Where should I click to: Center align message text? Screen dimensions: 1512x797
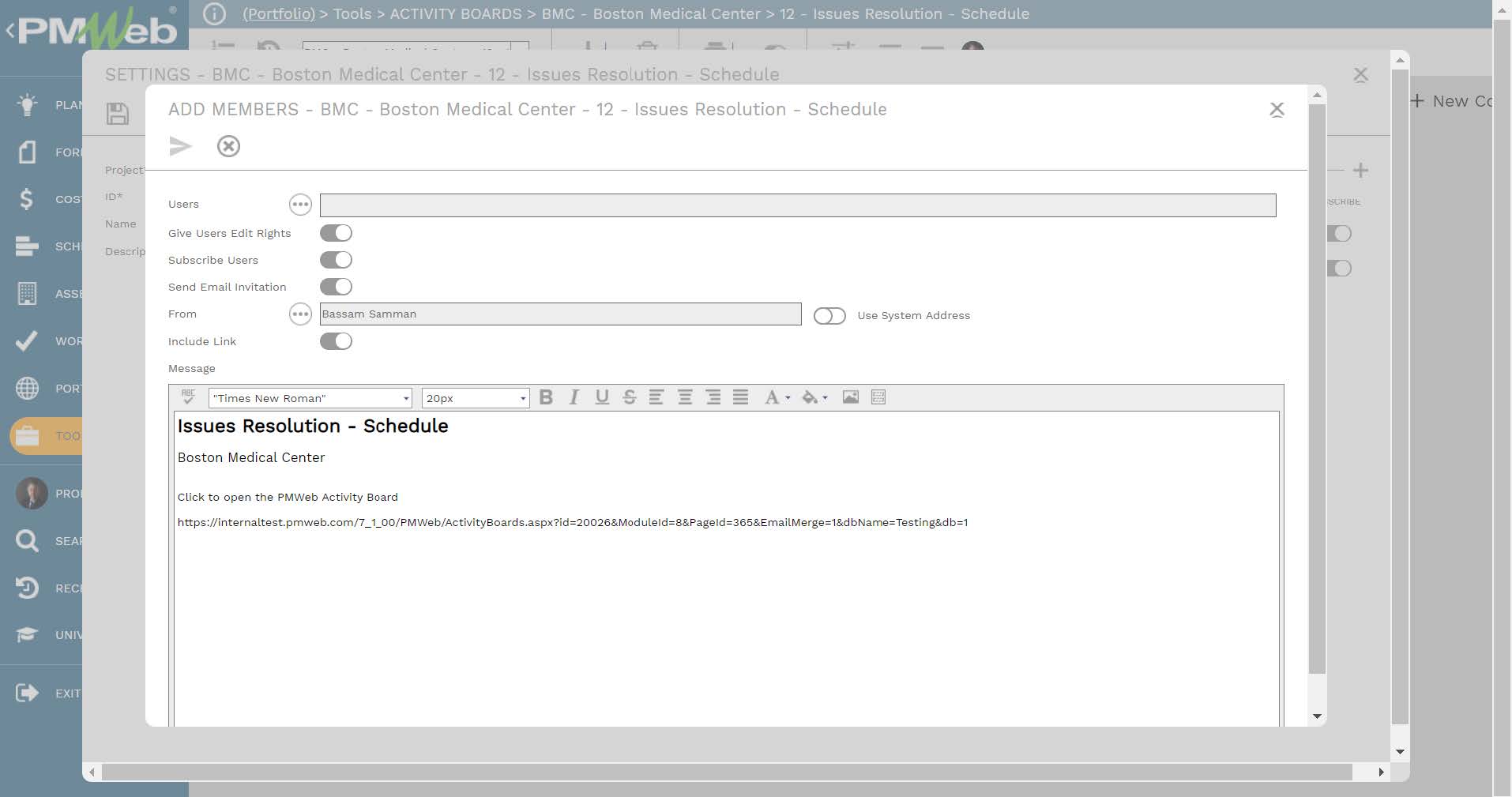685,397
